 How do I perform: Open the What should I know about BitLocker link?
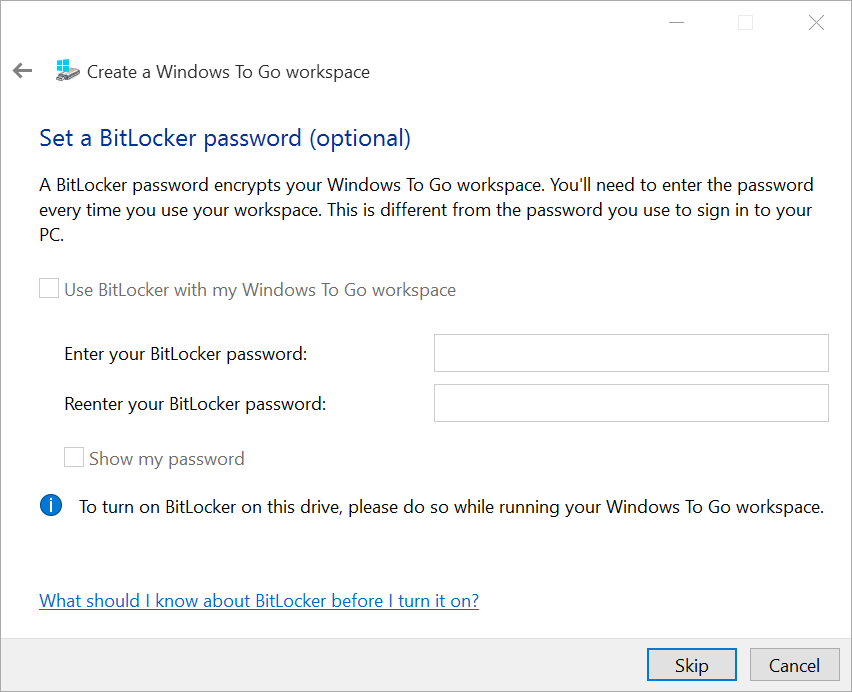tap(259, 601)
